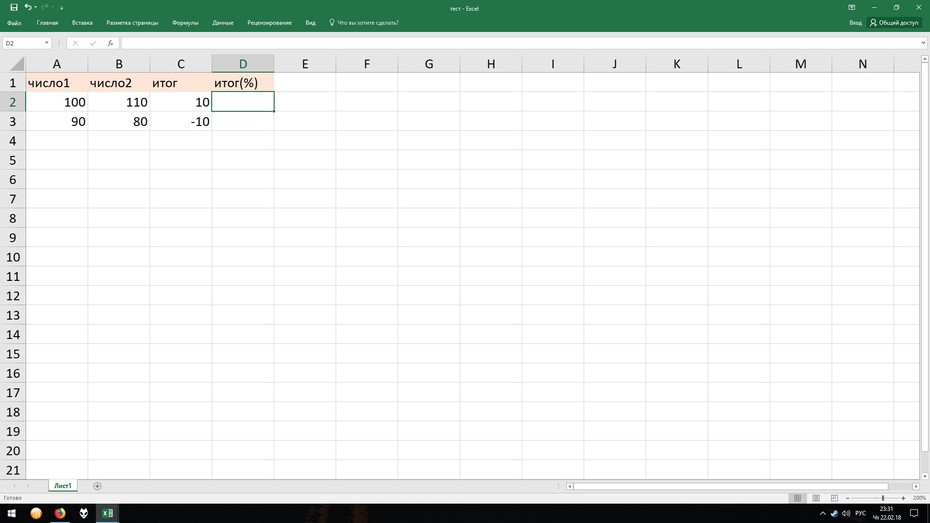Switch to the Вставка ribbon tab
The height and width of the screenshot is (523, 930).
coord(82,23)
